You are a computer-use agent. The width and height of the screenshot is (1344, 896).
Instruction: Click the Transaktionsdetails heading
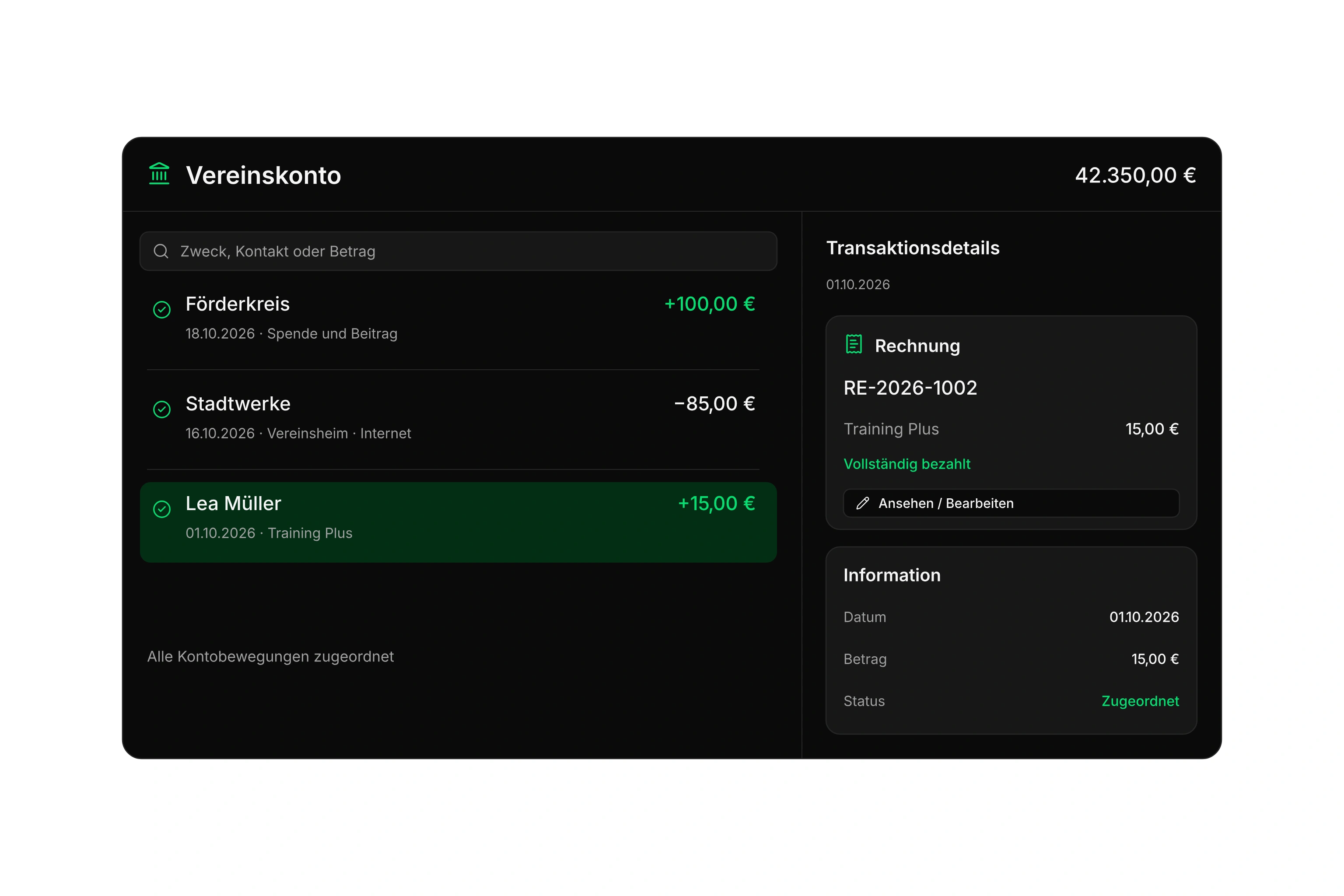pos(913,248)
